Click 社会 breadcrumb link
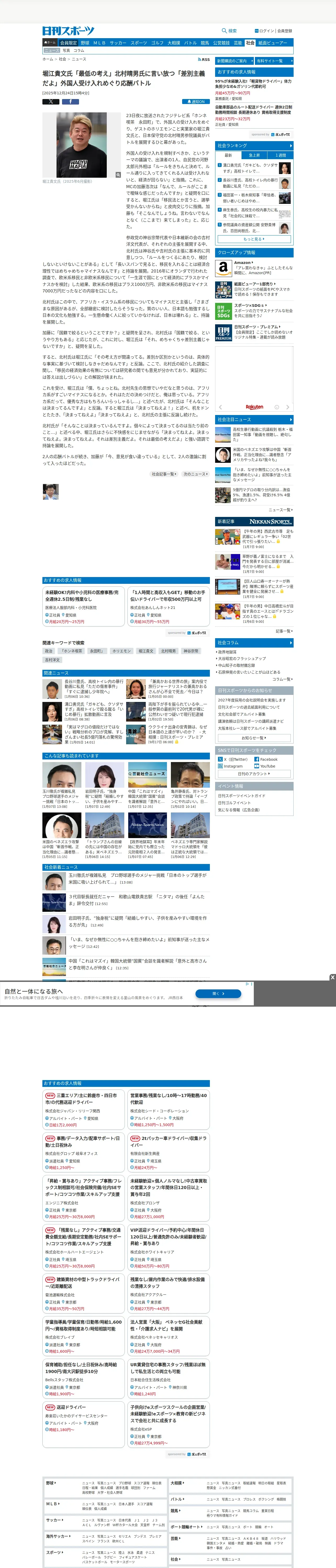 pyautogui.click(x=62, y=60)
